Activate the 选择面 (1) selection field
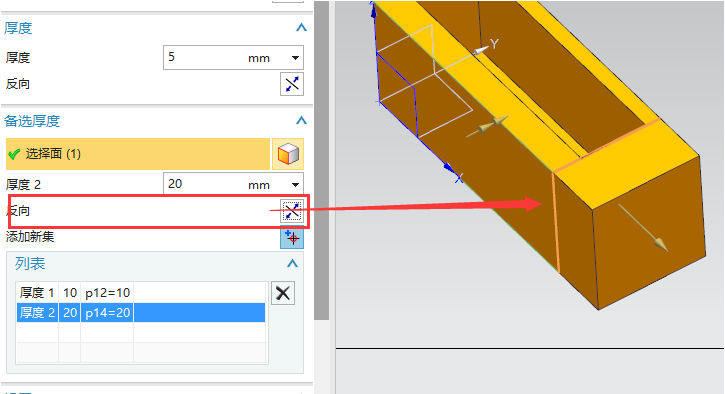Image resolution: width=725 pixels, height=394 pixels. (x=138, y=154)
